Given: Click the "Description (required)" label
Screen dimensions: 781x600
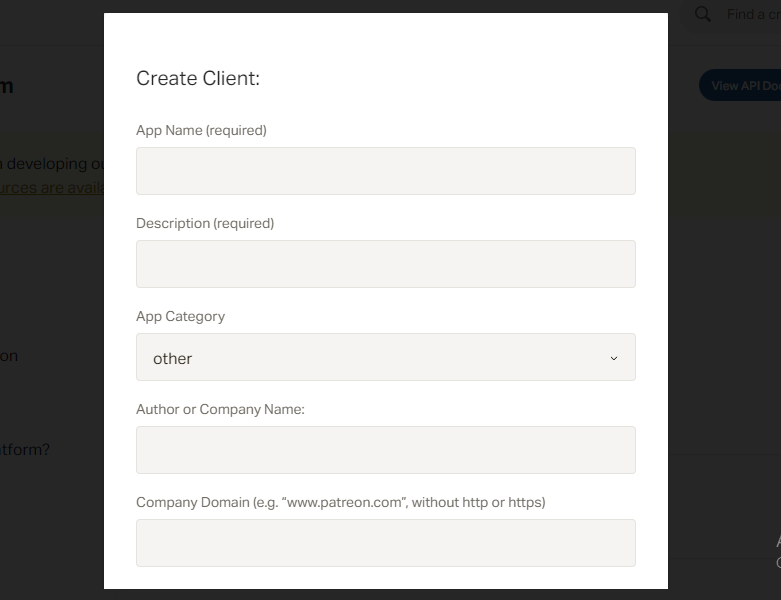Looking at the screenshot, I should point(205,223).
